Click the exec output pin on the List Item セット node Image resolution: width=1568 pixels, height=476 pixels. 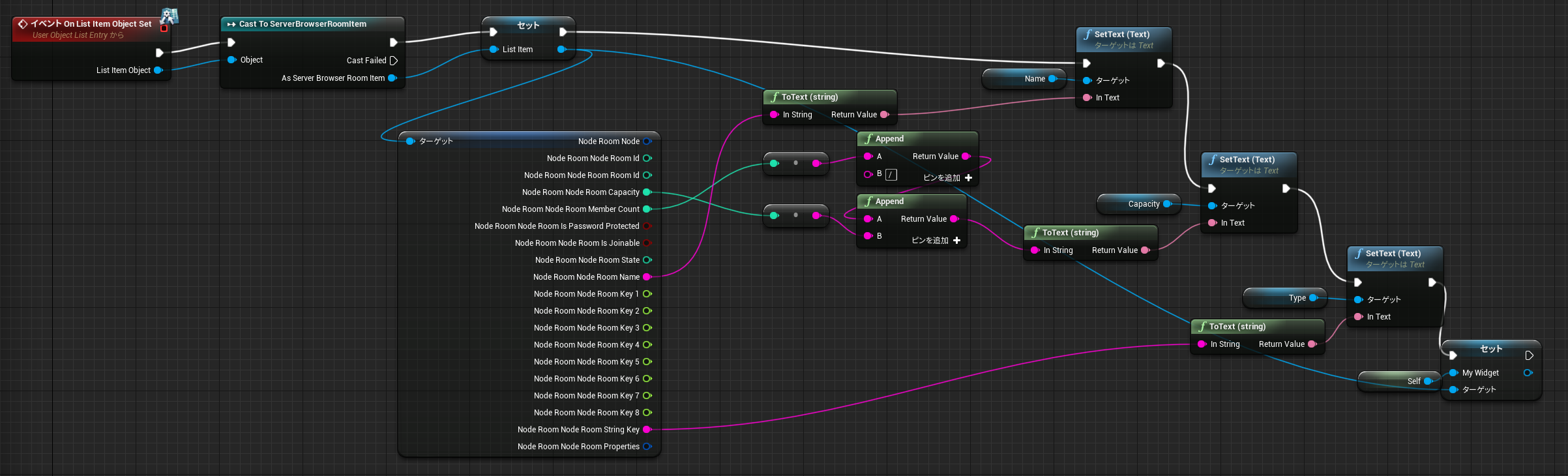(563, 32)
